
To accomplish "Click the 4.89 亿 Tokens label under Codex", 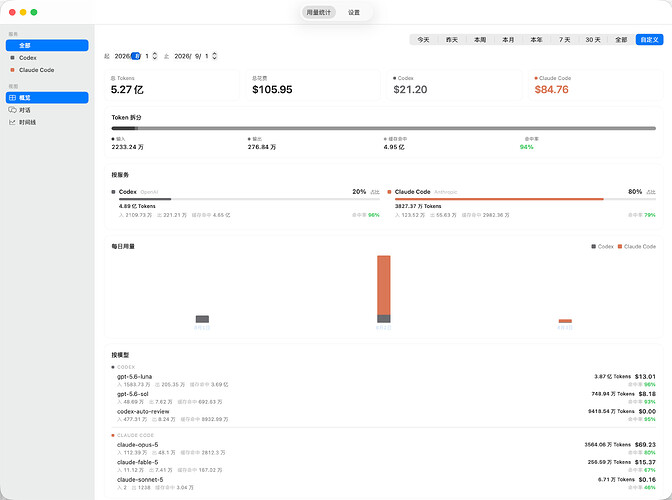I will [137, 206].
